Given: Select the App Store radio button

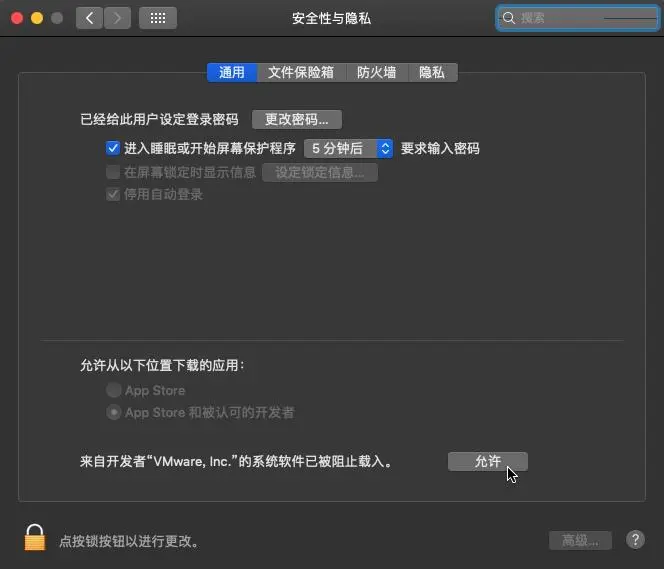Looking at the screenshot, I should coord(113,390).
